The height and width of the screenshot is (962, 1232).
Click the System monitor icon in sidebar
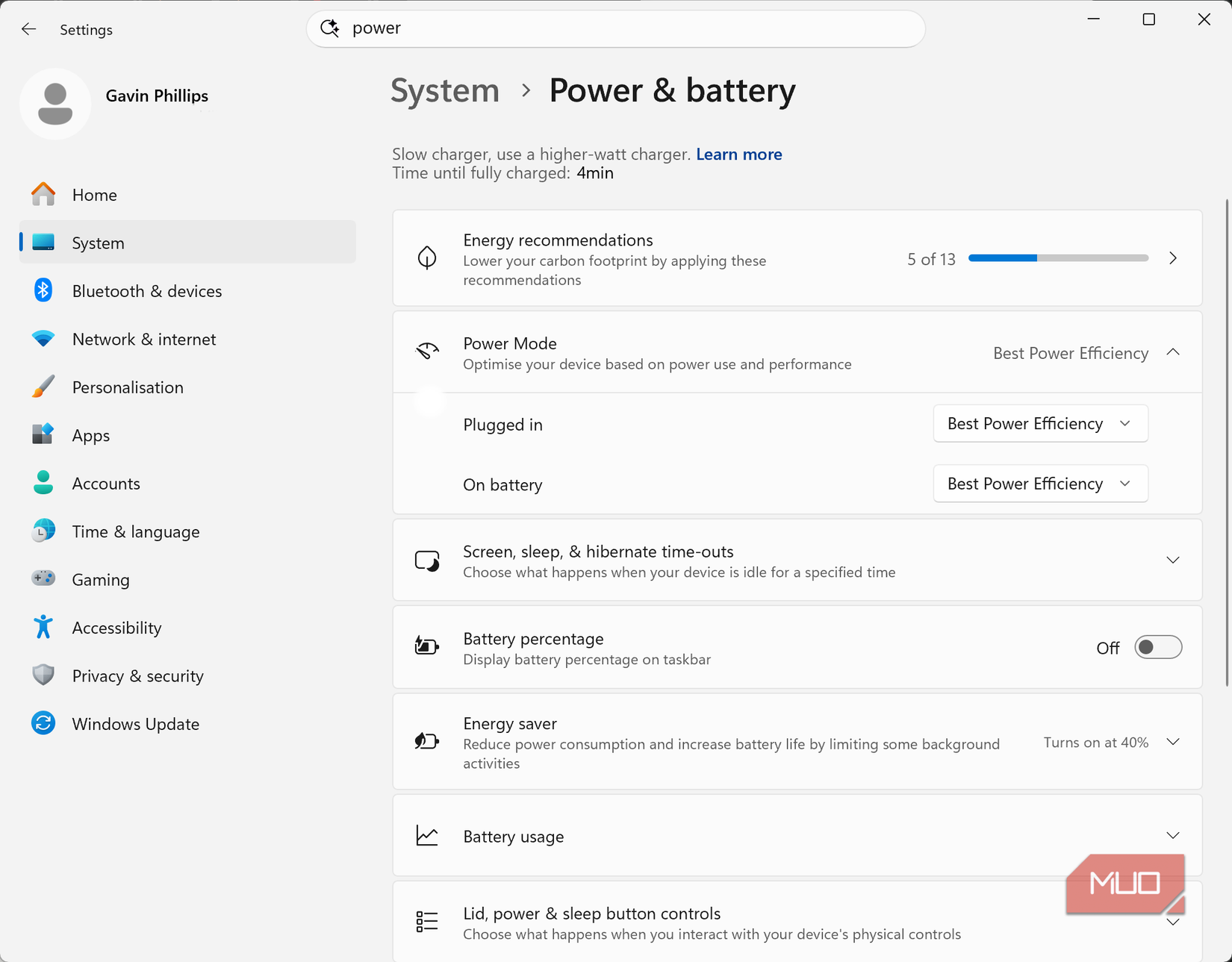point(43,242)
